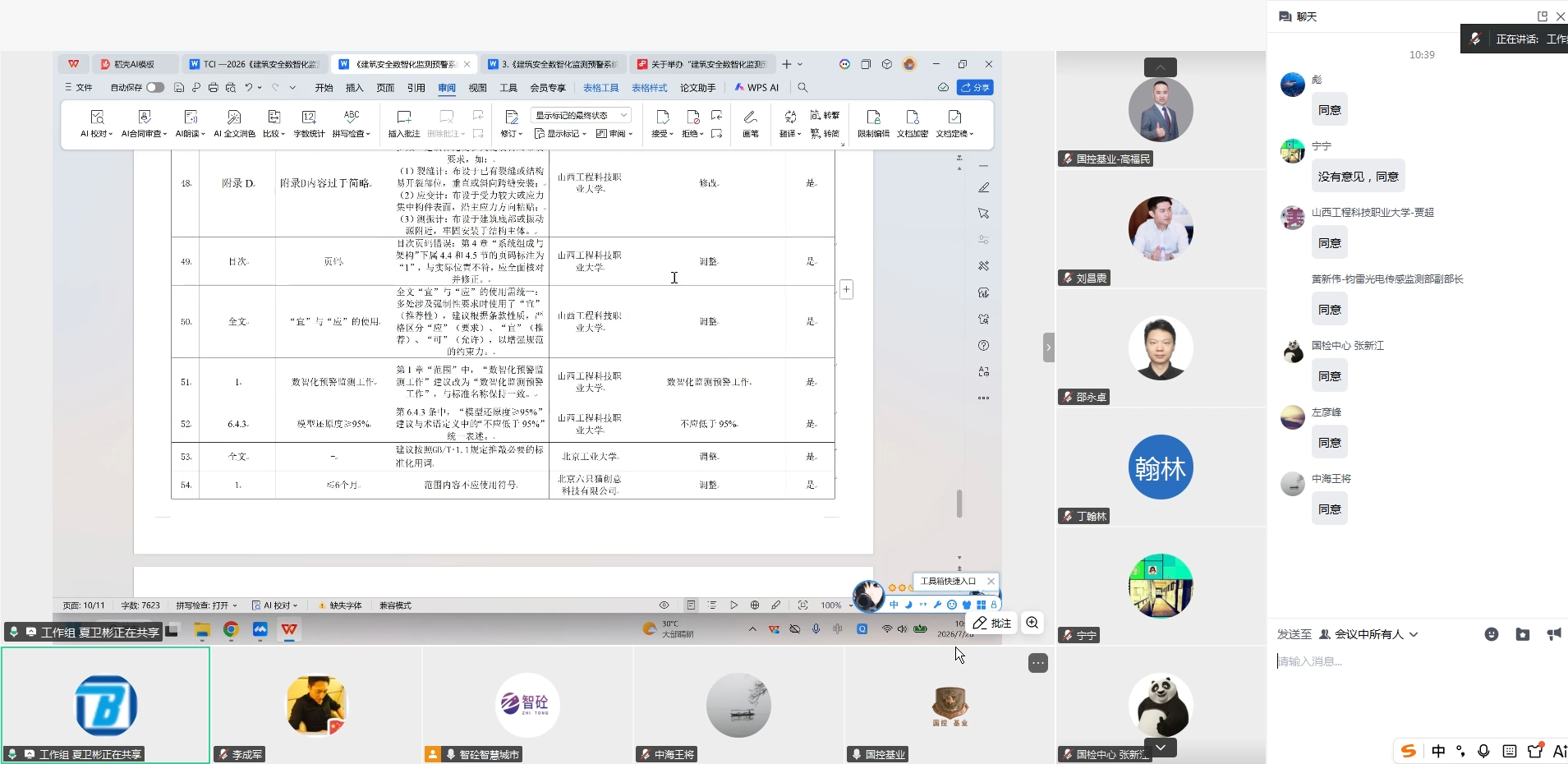Show 字数统计 word count

[309, 123]
